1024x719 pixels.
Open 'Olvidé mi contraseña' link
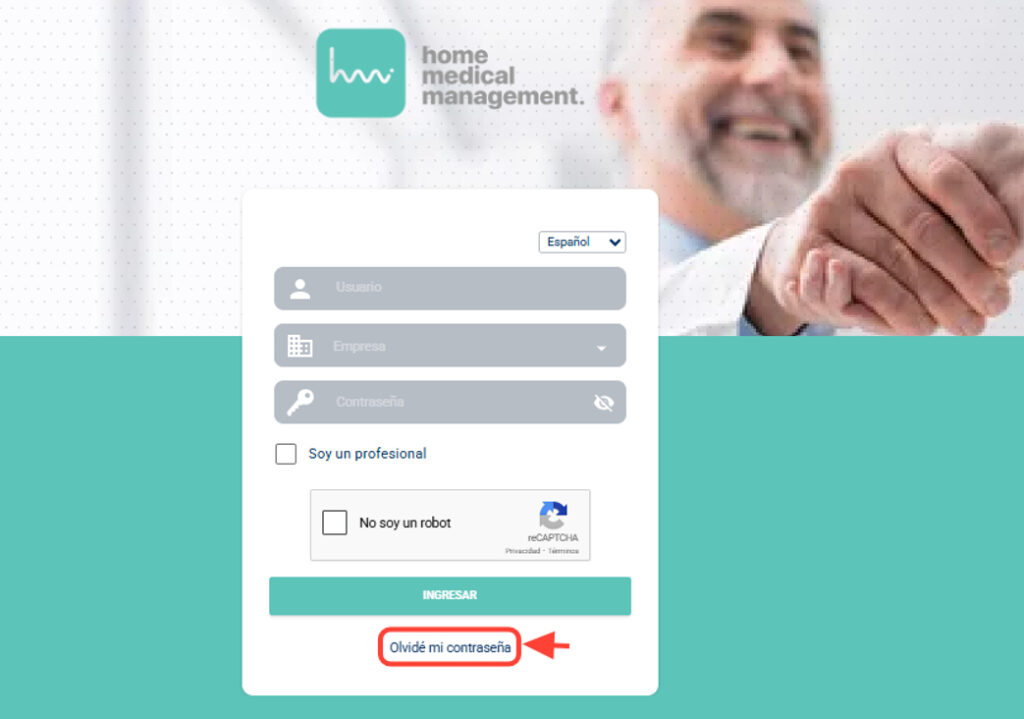tap(450, 647)
